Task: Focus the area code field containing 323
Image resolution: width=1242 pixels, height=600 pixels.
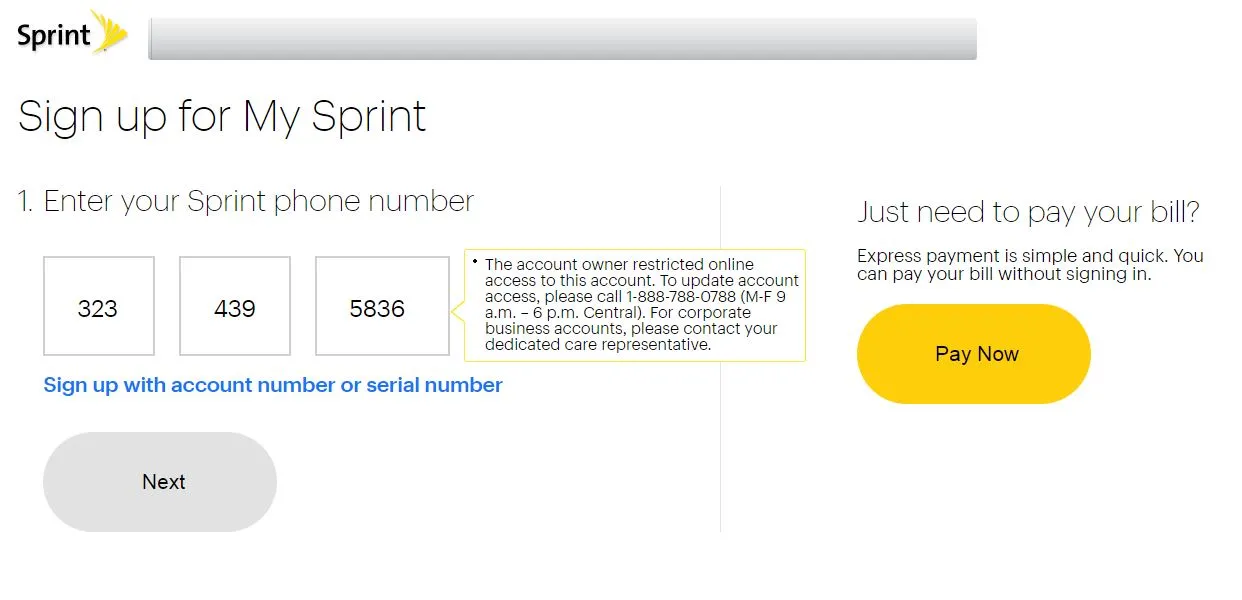Action: pyautogui.click(x=99, y=306)
